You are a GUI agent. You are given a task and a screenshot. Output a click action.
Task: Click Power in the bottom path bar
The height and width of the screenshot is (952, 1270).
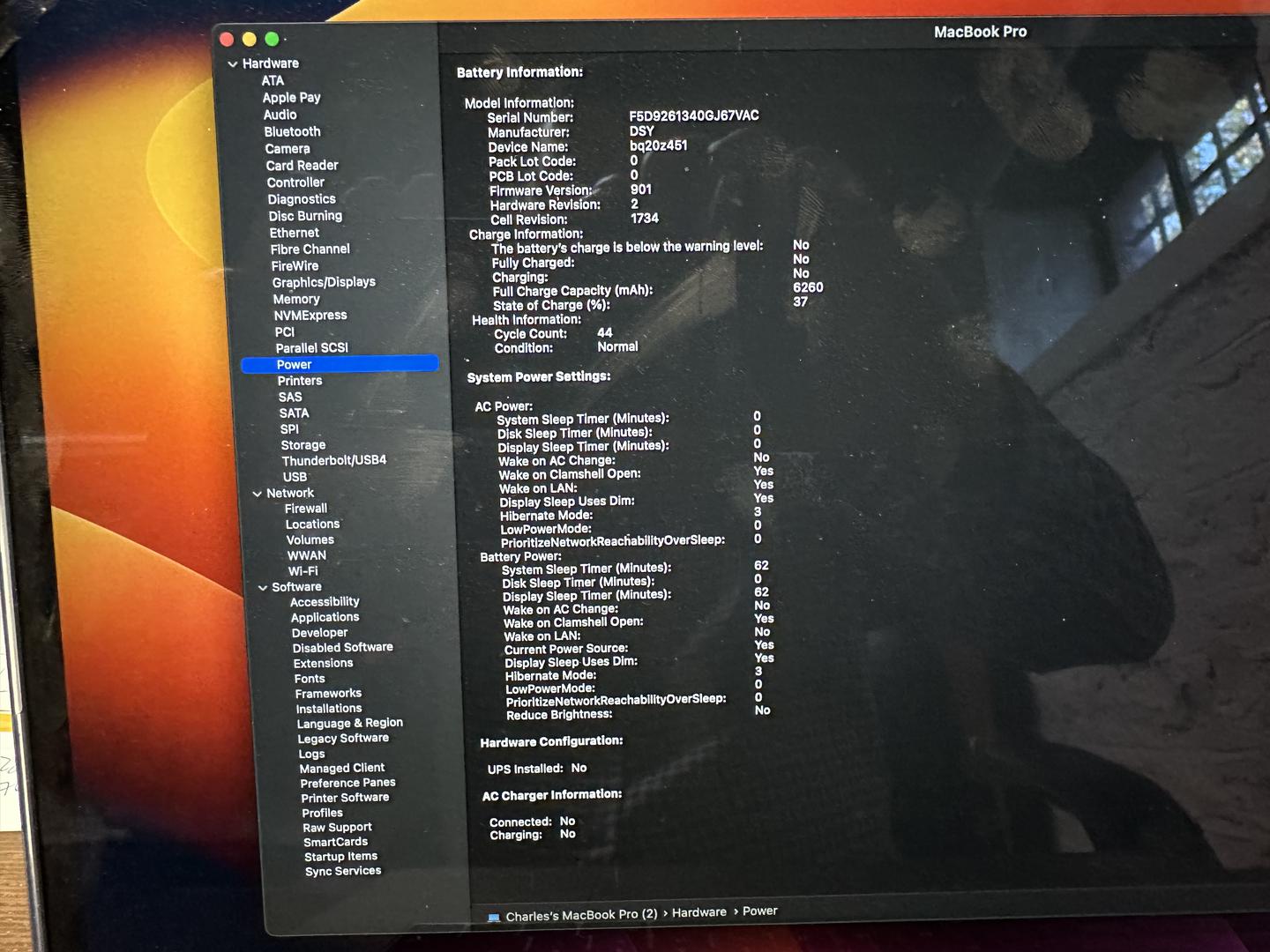(x=759, y=911)
